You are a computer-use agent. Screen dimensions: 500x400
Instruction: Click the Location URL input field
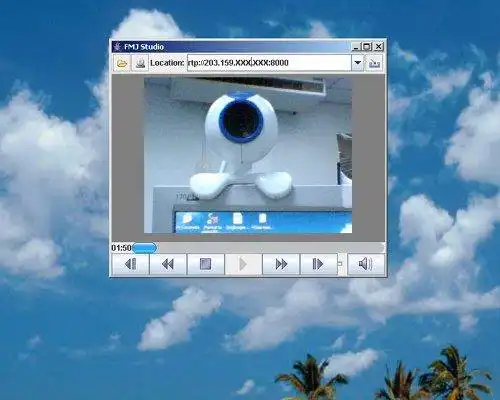(x=269, y=63)
